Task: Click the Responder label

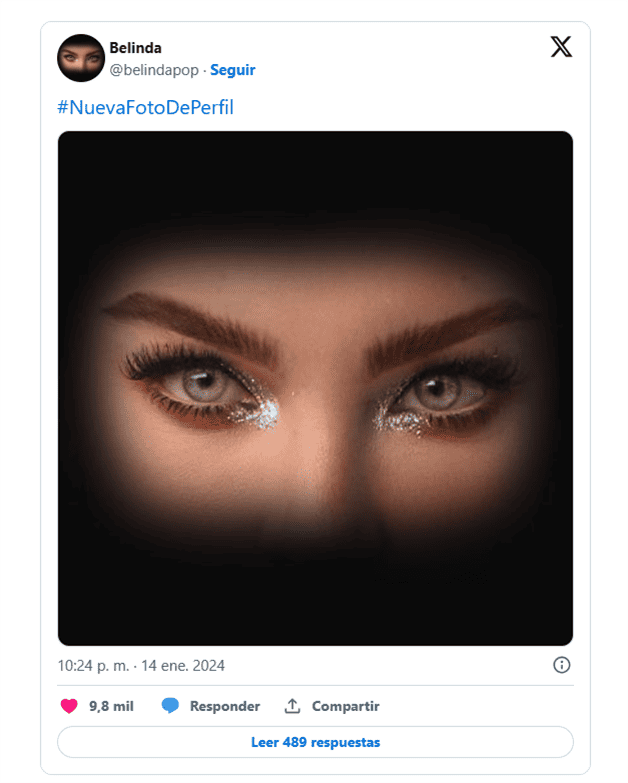Action: coord(224,706)
